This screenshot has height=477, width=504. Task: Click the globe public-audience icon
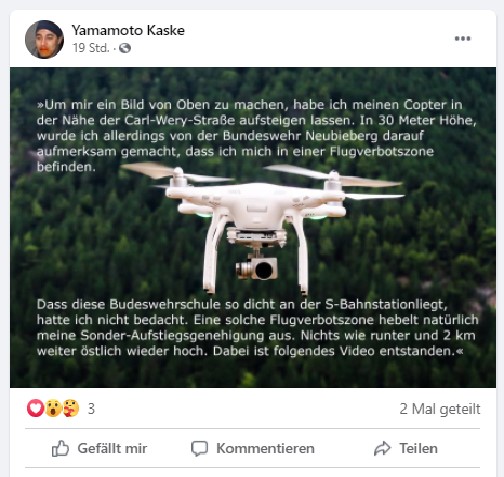pos(125,48)
